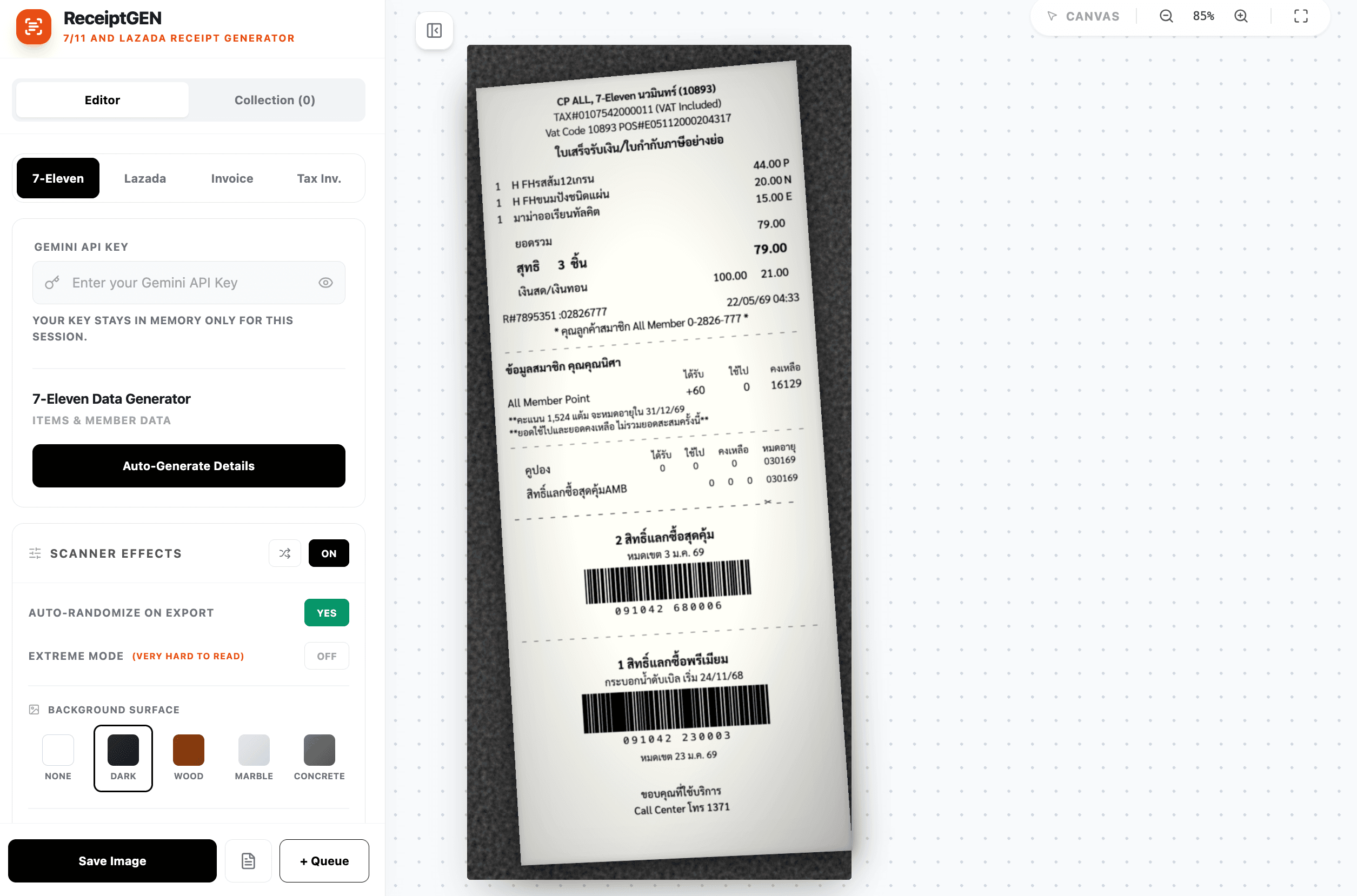Zoom out the canvas

(x=1166, y=16)
